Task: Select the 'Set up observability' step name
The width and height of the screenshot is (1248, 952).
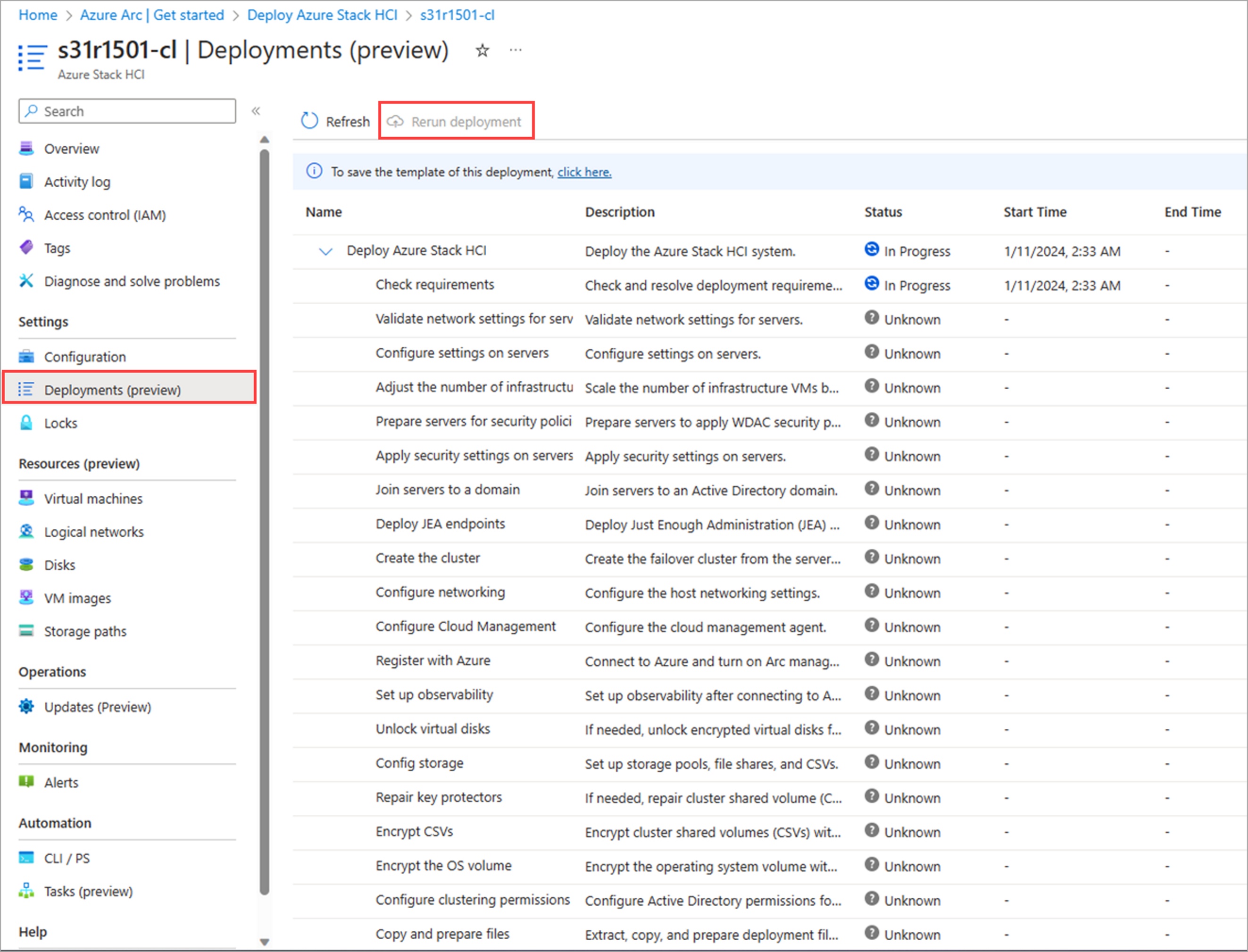Action: pyautogui.click(x=434, y=695)
